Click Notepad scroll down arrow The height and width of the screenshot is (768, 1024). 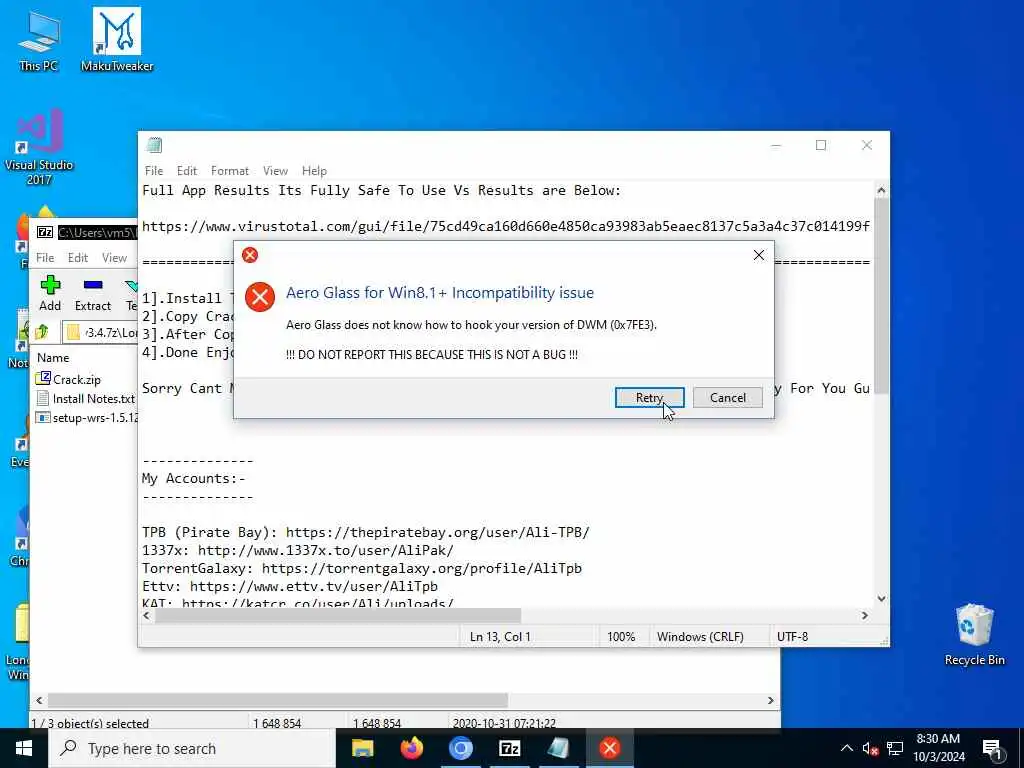881,598
